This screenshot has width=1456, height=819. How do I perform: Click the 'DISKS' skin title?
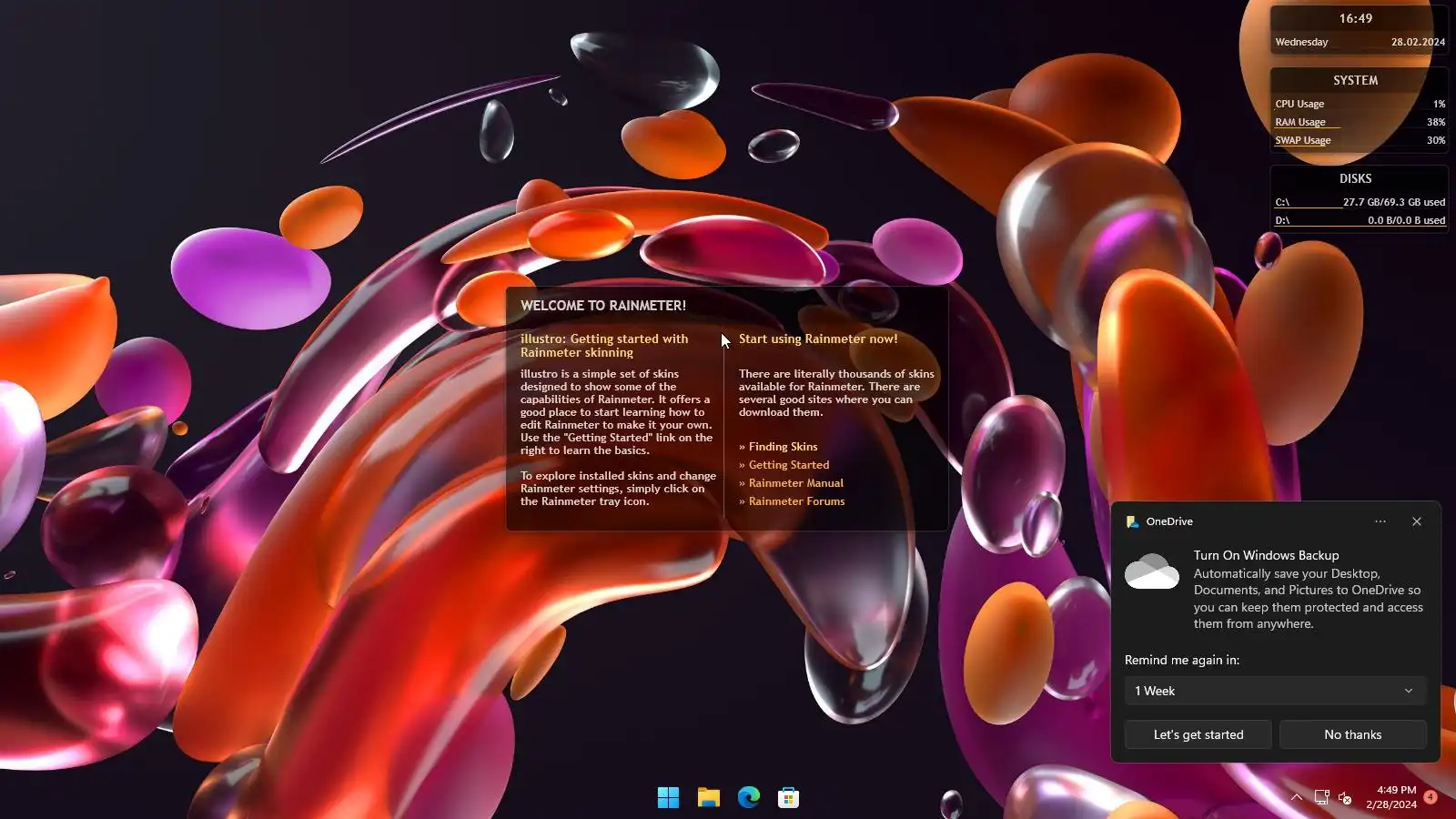click(1356, 178)
